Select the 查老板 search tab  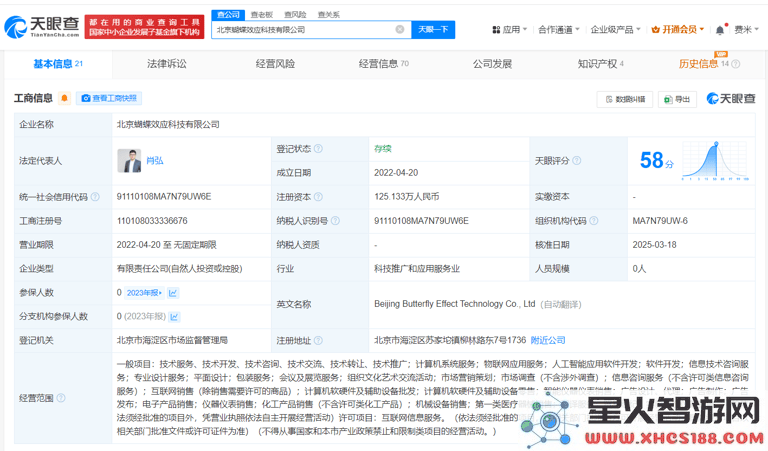262,15
